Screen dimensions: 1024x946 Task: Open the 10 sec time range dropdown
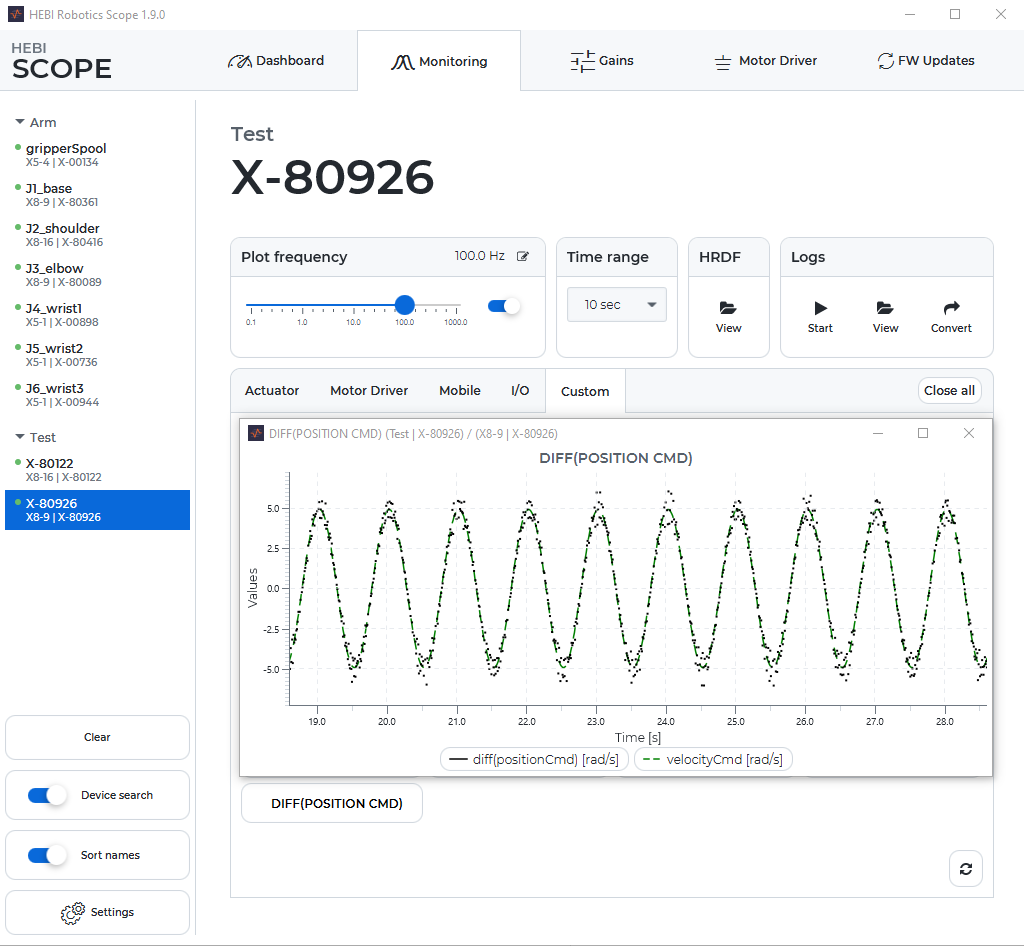pos(616,303)
